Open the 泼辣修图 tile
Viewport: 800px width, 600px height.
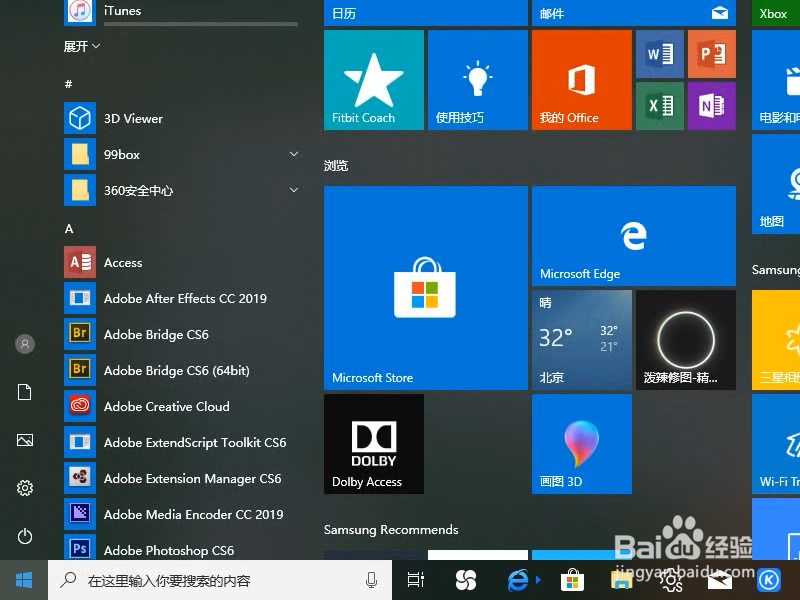pyautogui.click(x=686, y=340)
